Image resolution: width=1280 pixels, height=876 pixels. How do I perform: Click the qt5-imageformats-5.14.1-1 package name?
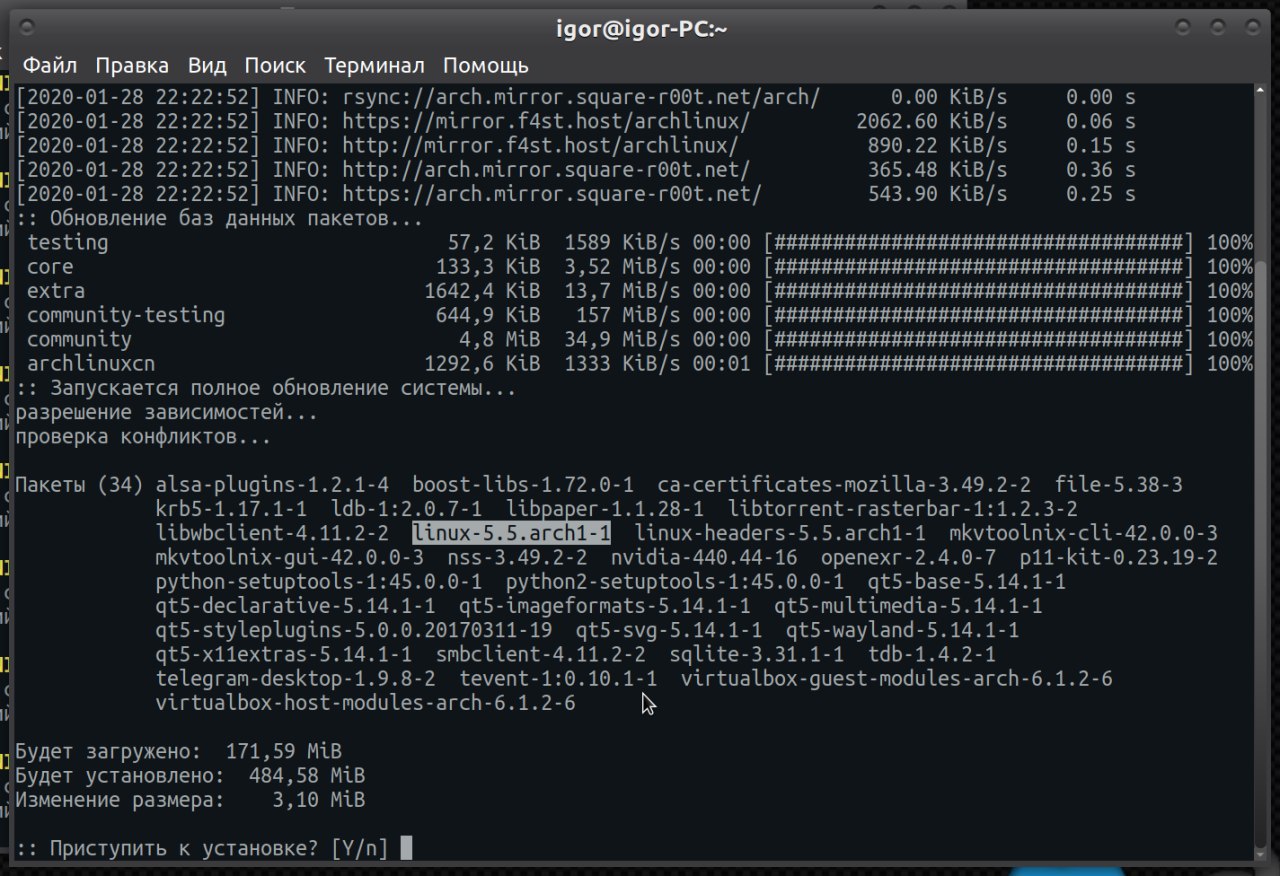coord(605,606)
